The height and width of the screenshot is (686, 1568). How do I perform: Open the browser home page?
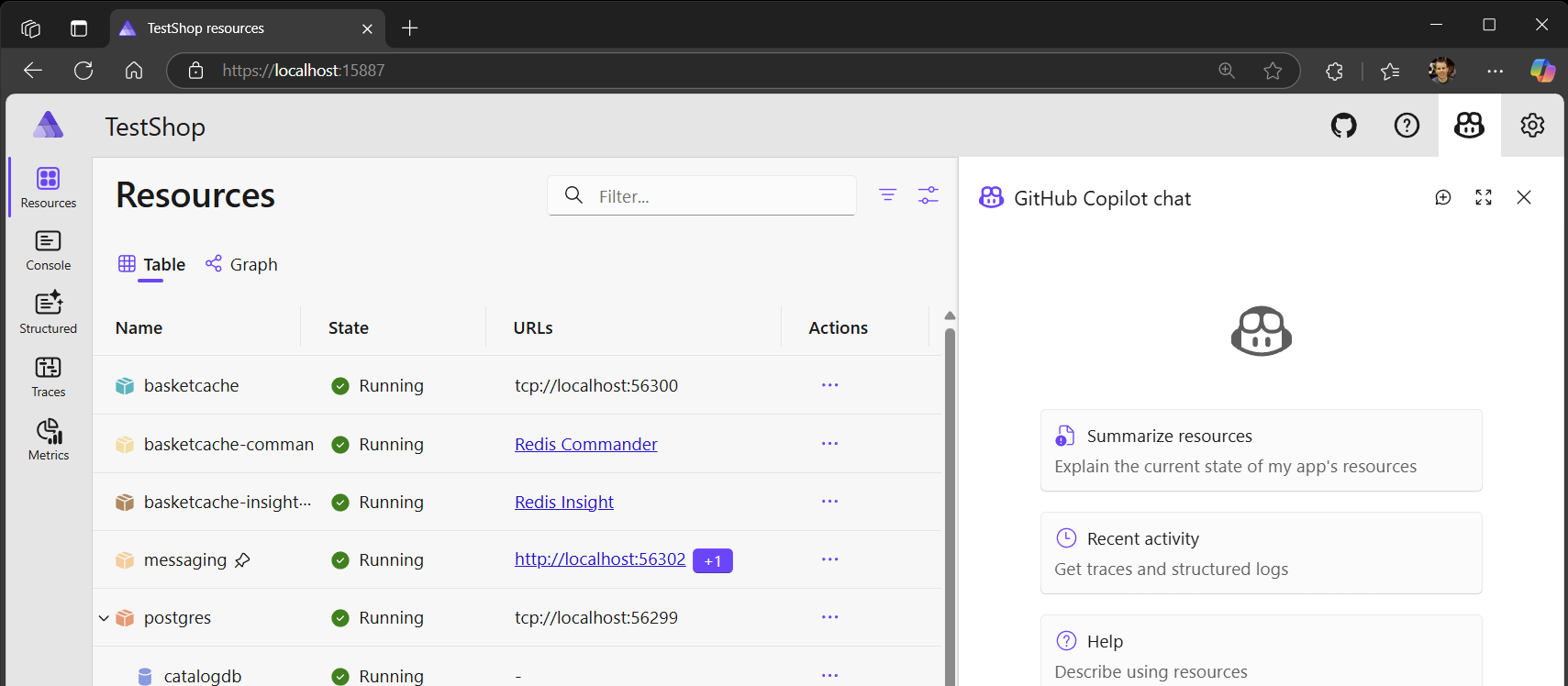[x=134, y=71]
